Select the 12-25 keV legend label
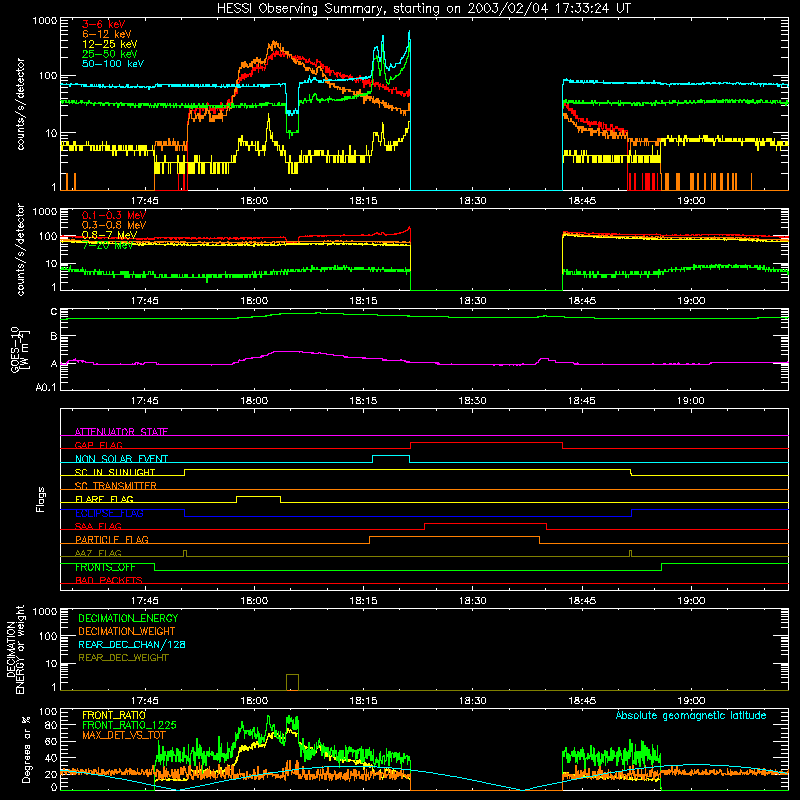Screen dimensions: 800x800 [x=109, y=44]
